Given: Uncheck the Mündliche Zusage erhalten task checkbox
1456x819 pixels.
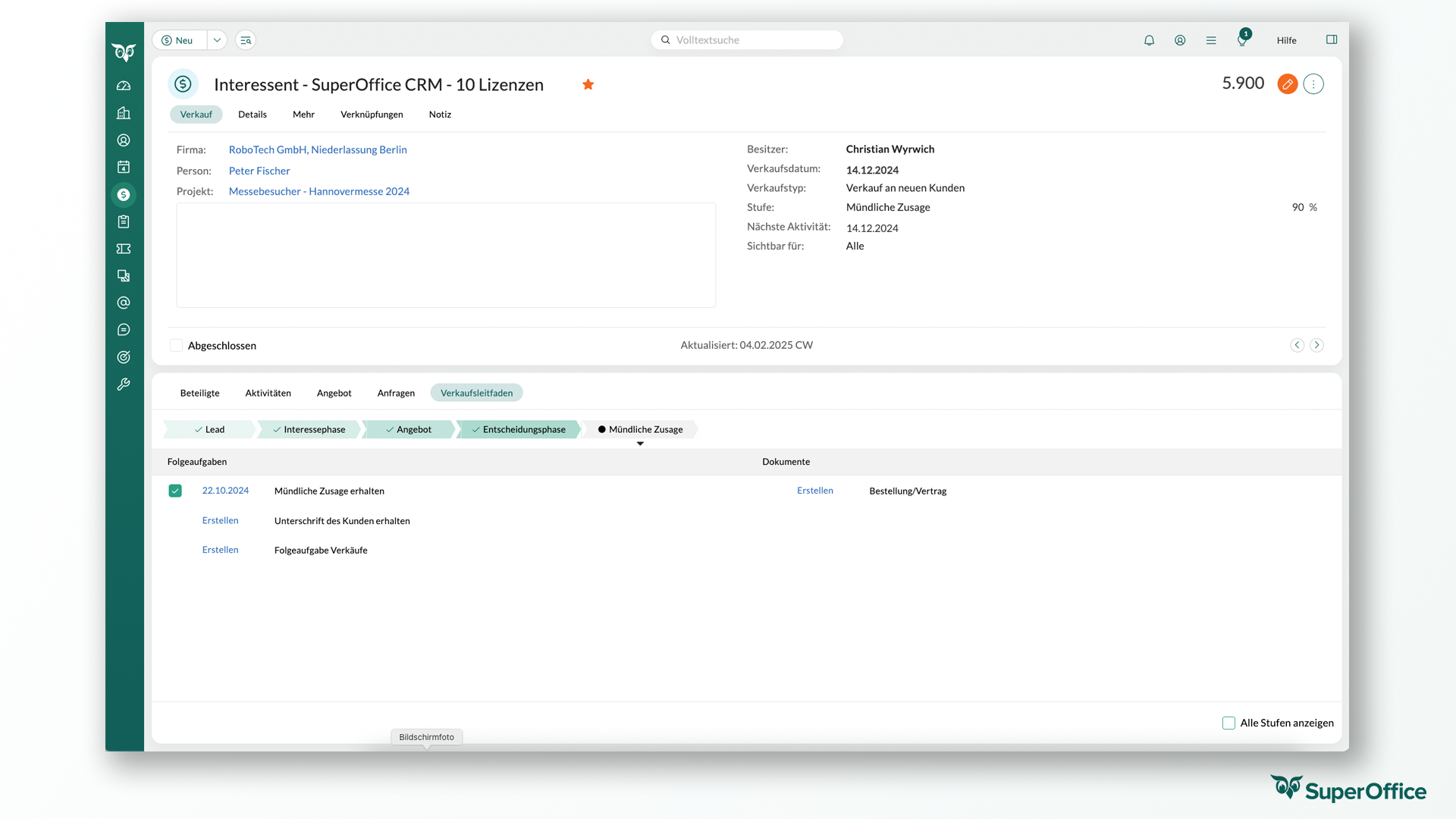Looking at the screenshot, I should point(175,491).
